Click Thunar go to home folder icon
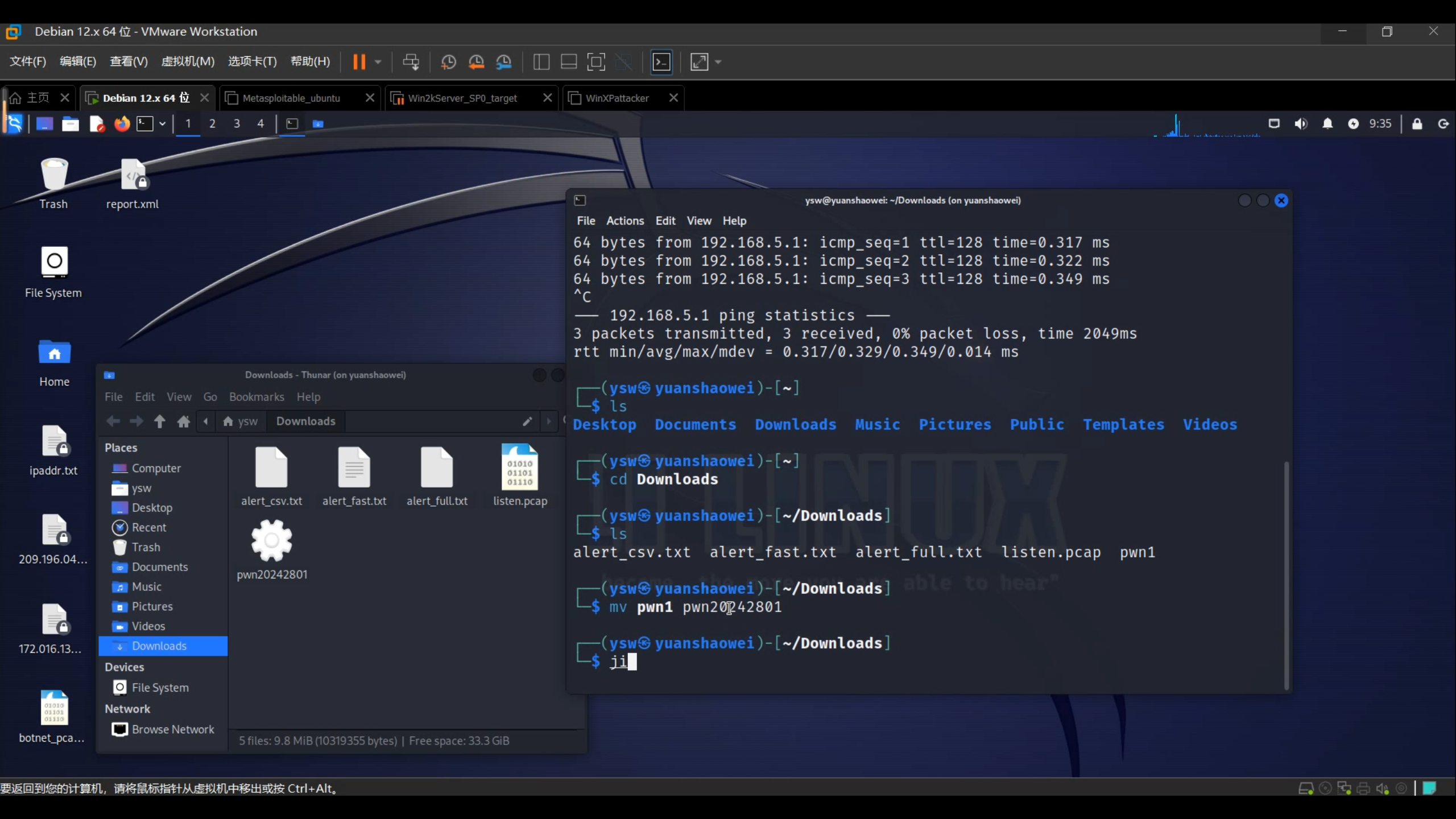1456x819 pixels. [x=183, y=421]
